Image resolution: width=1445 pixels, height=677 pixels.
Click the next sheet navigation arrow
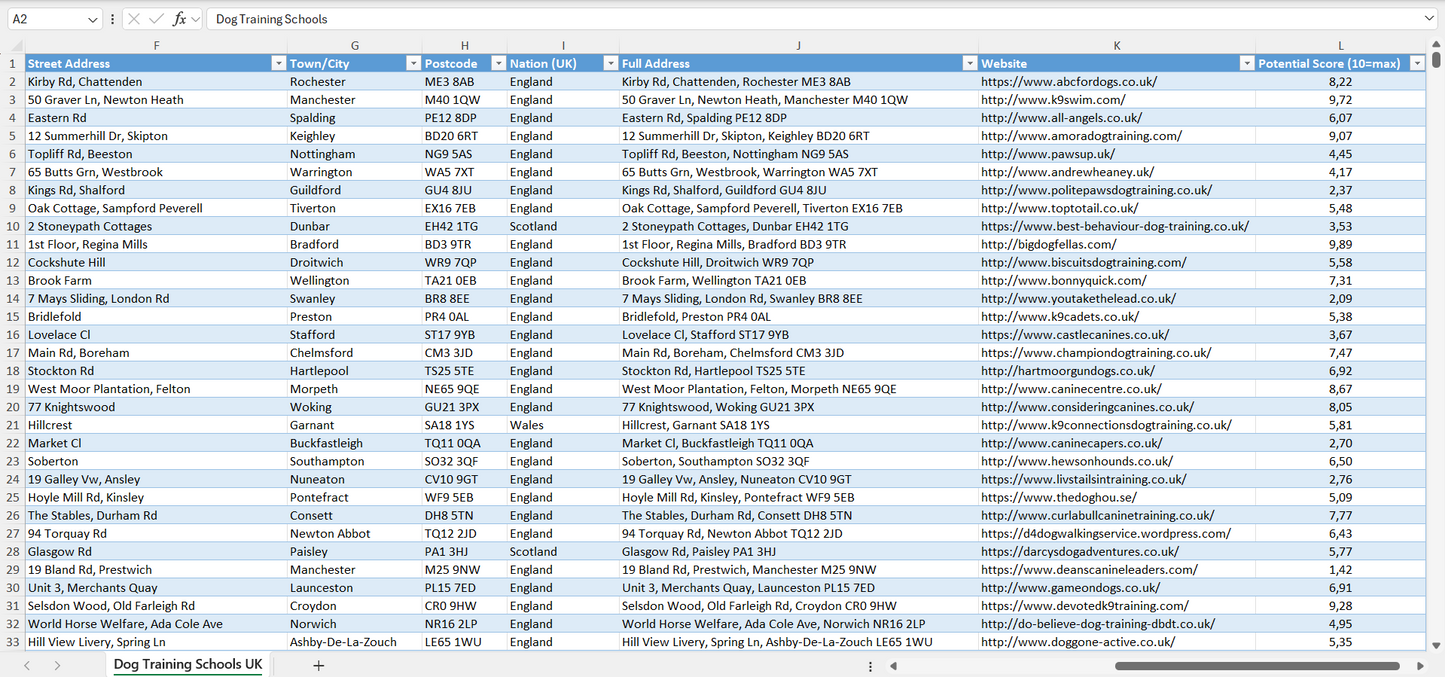[57, 665]
